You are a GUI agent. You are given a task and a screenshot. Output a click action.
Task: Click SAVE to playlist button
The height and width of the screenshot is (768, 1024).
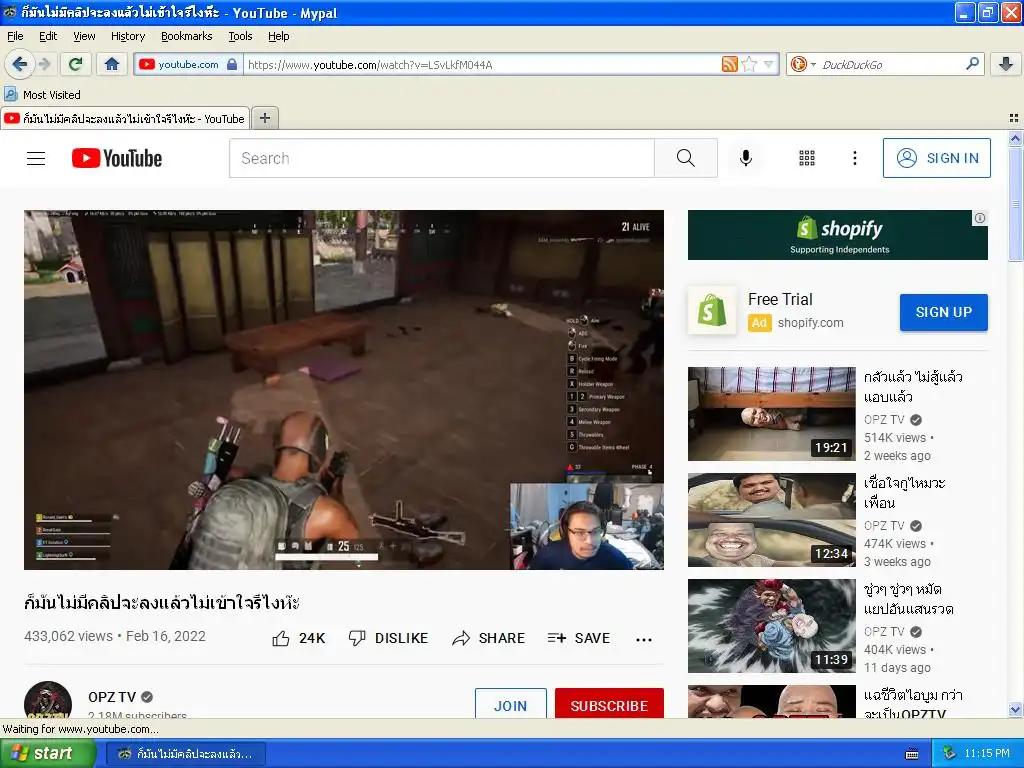[x=579, y=638]
